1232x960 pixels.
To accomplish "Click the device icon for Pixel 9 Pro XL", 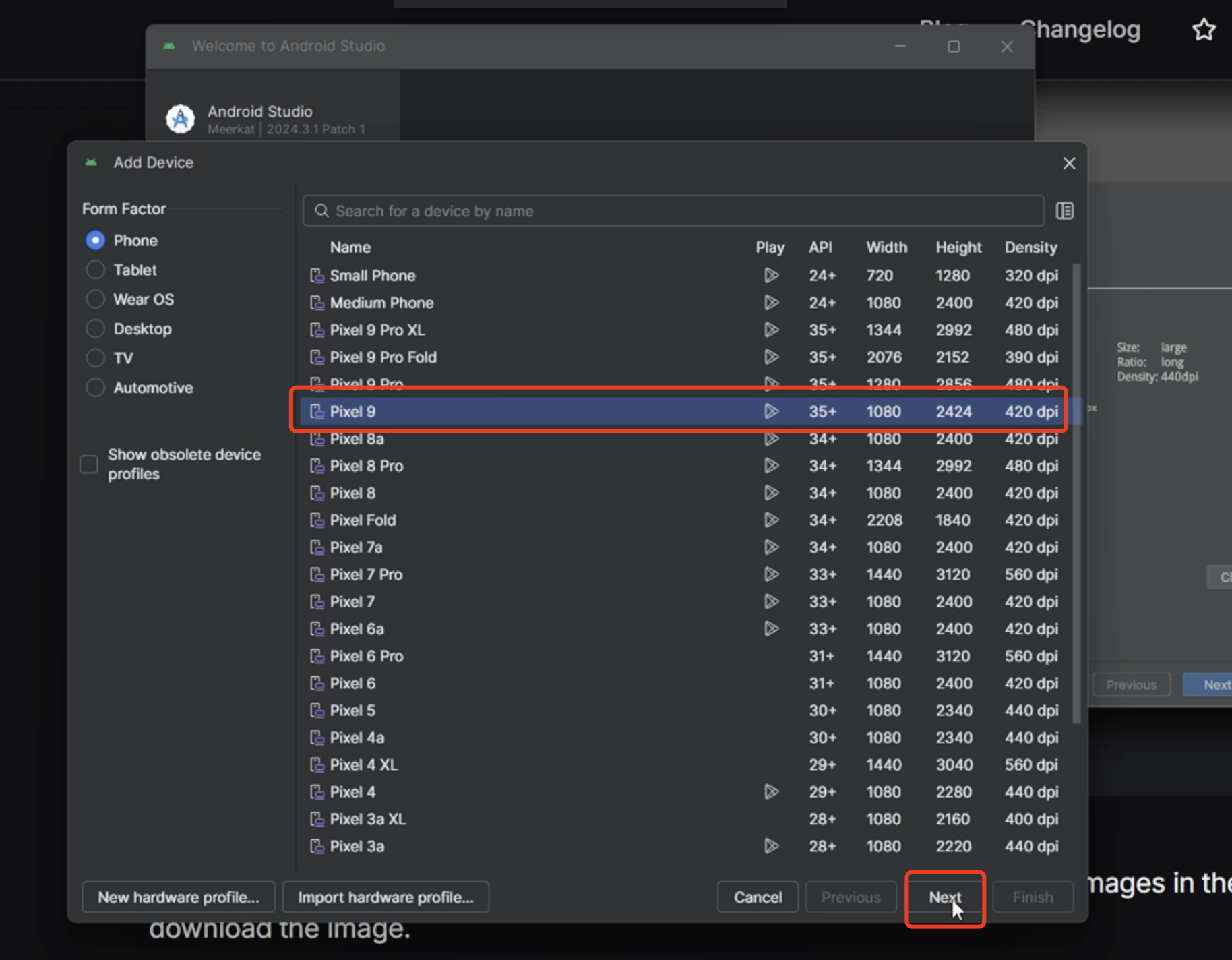I will coord(317,330).
